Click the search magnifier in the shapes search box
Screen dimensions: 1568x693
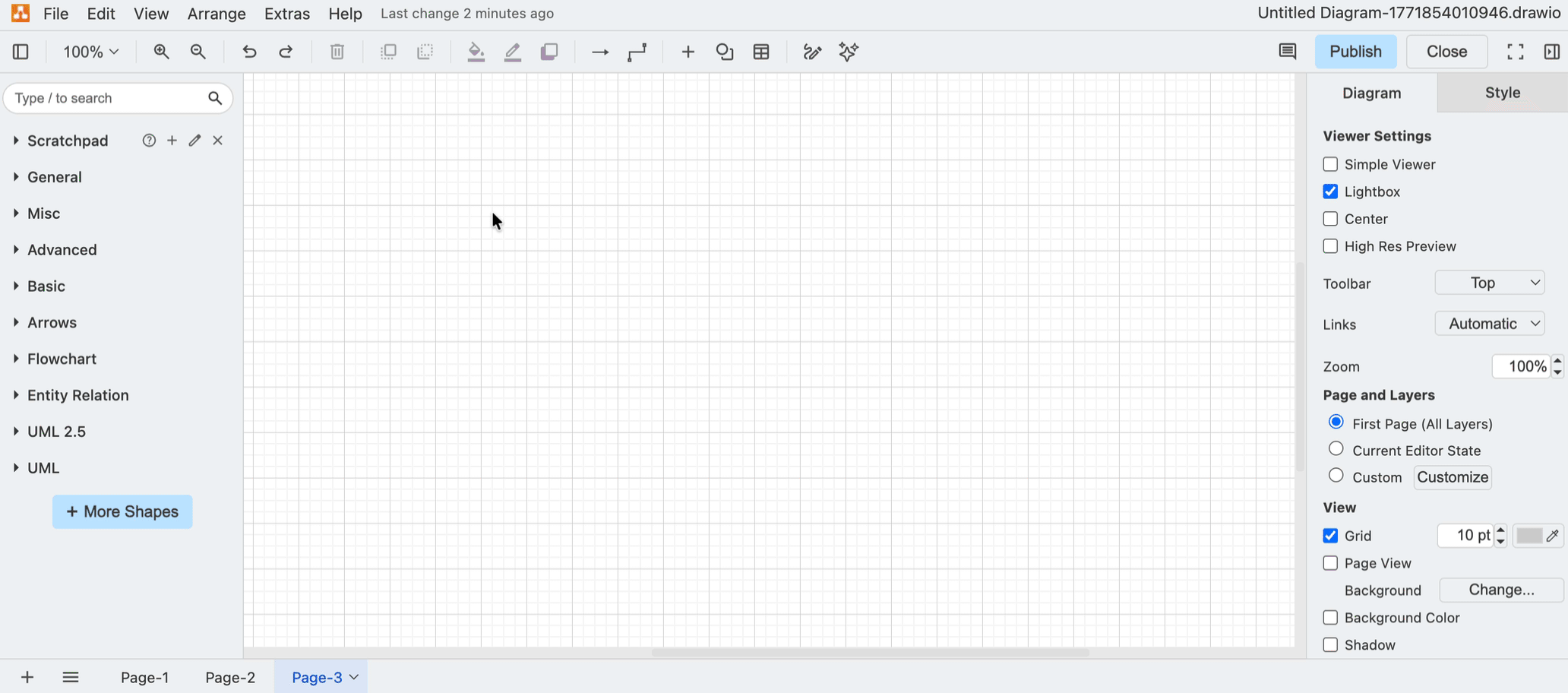tap(215, 98)
